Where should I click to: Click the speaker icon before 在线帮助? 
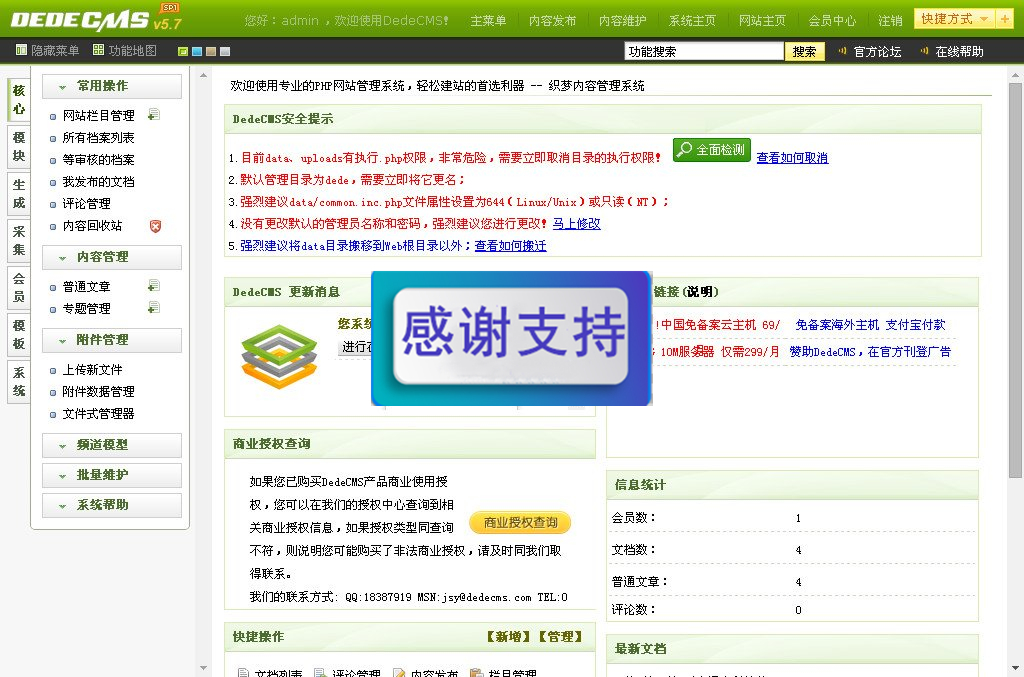click(924, 50)
